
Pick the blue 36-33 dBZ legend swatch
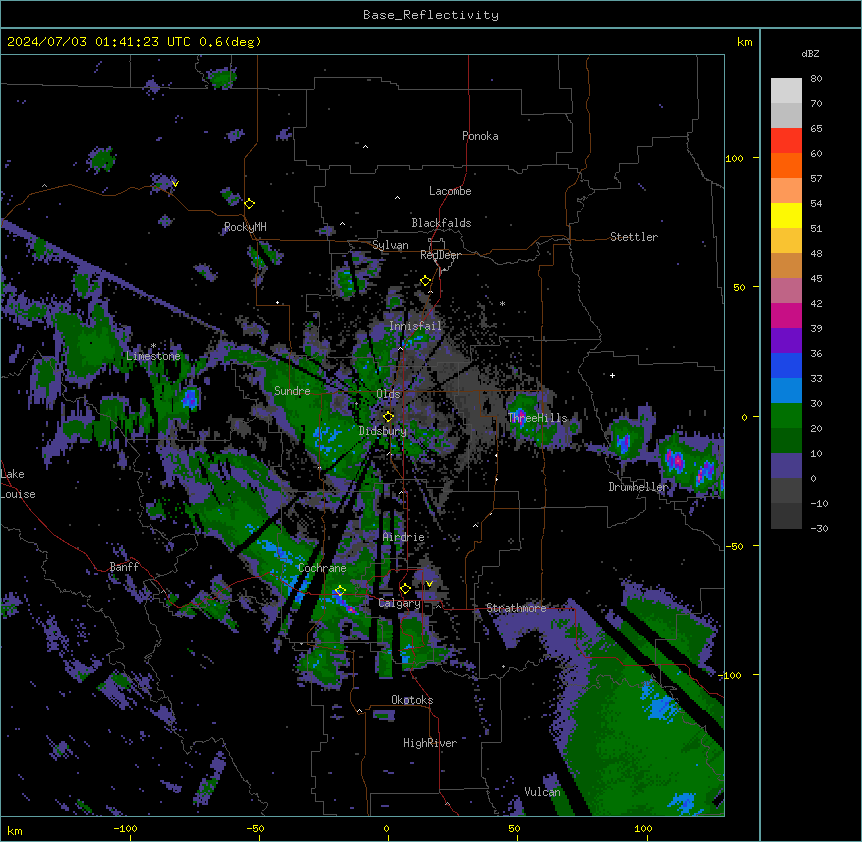pyautogui.click(x=786, y=365)
